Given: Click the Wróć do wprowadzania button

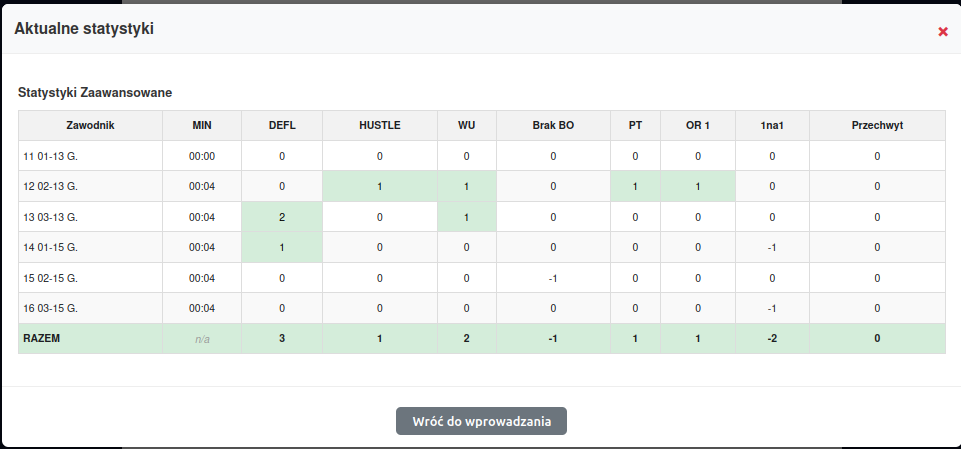Looking at the screenshot, I should (481, 421).
